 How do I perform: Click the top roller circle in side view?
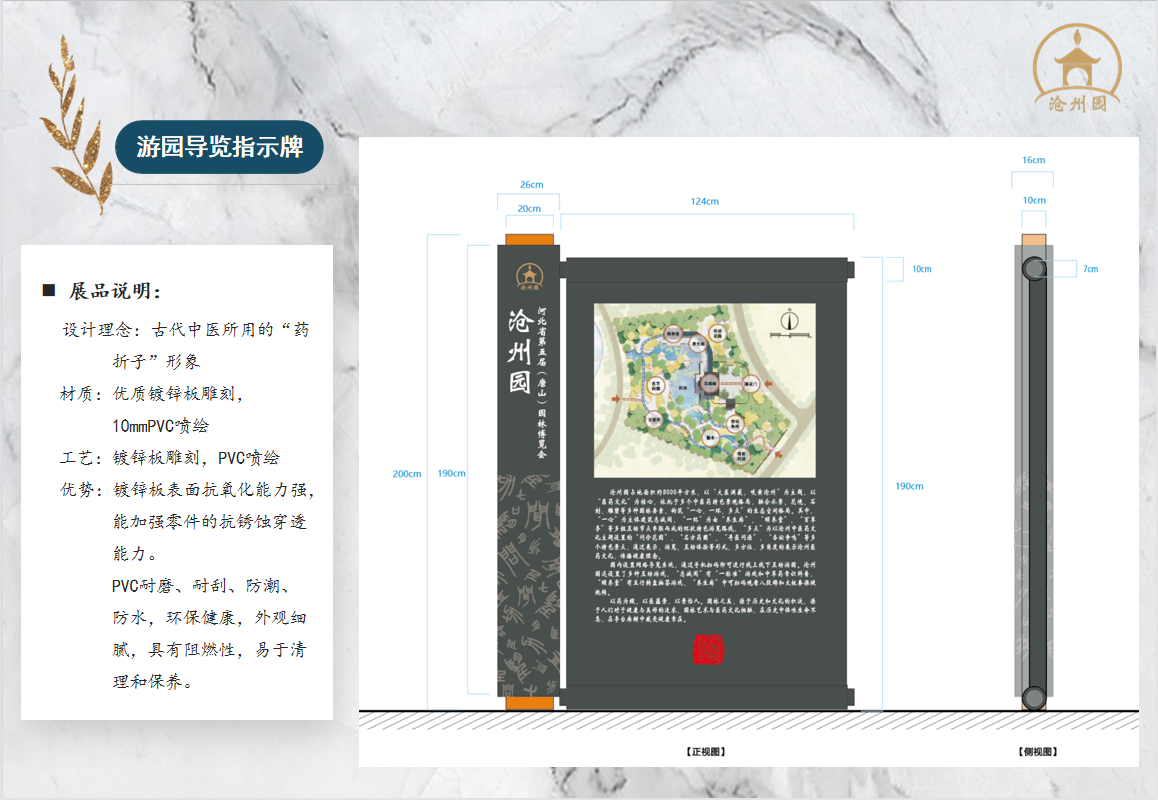click(x=1033, y=268)
